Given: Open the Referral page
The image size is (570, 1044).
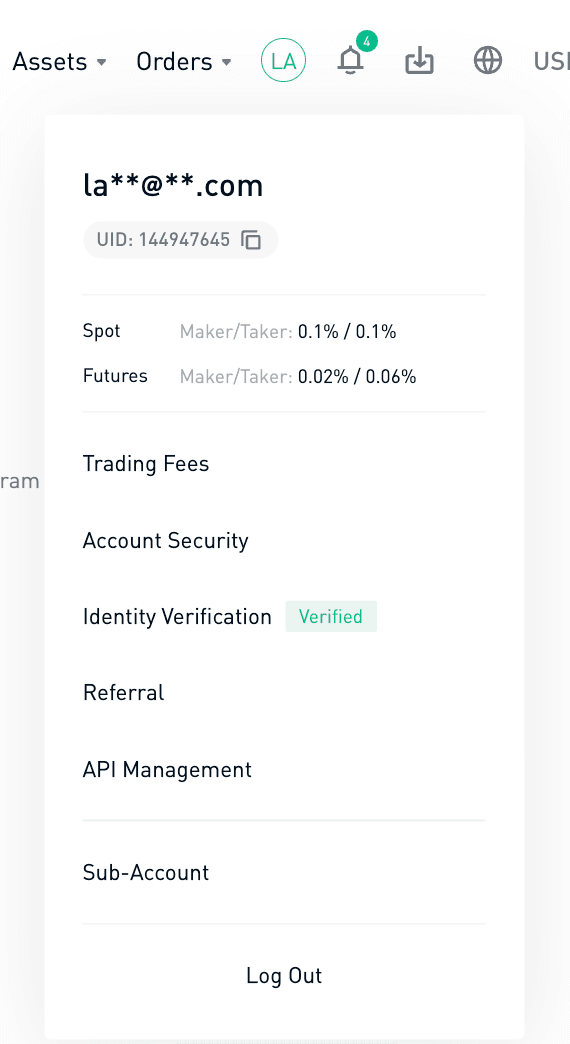Looking at the screenshot, I should click(123, 692).
